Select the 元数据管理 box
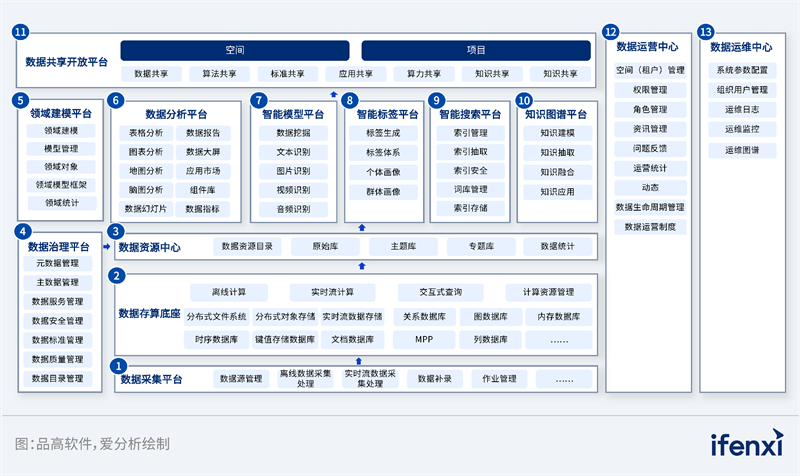Viewport: 800px width, 476px height. pos(57,263)
